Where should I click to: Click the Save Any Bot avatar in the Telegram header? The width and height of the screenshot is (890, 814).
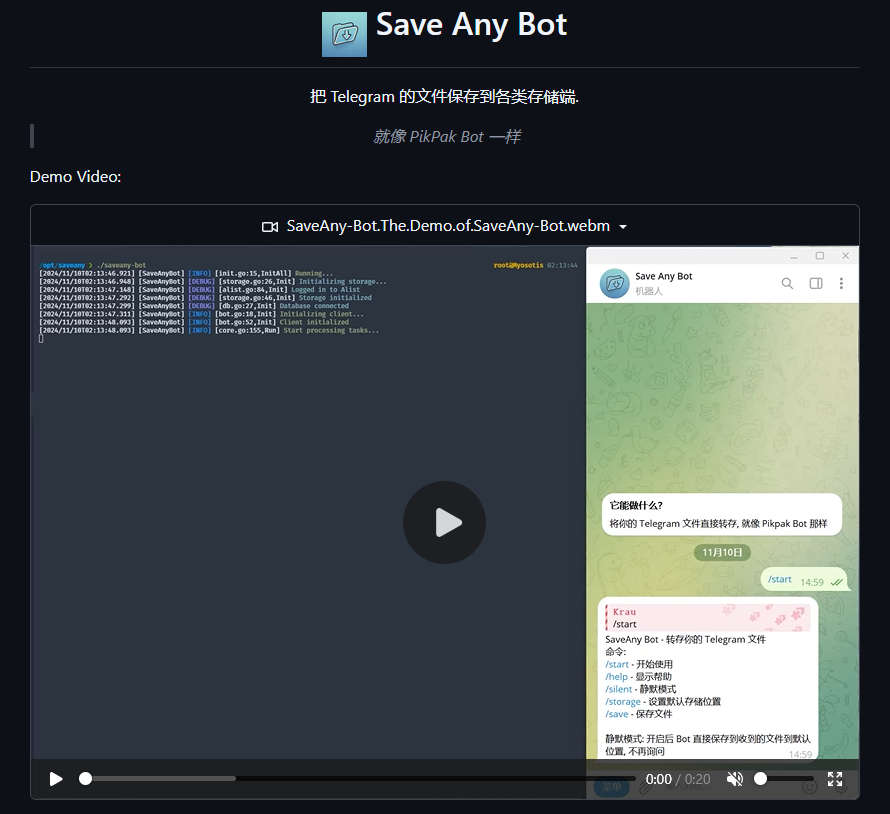tap(615, 283)
